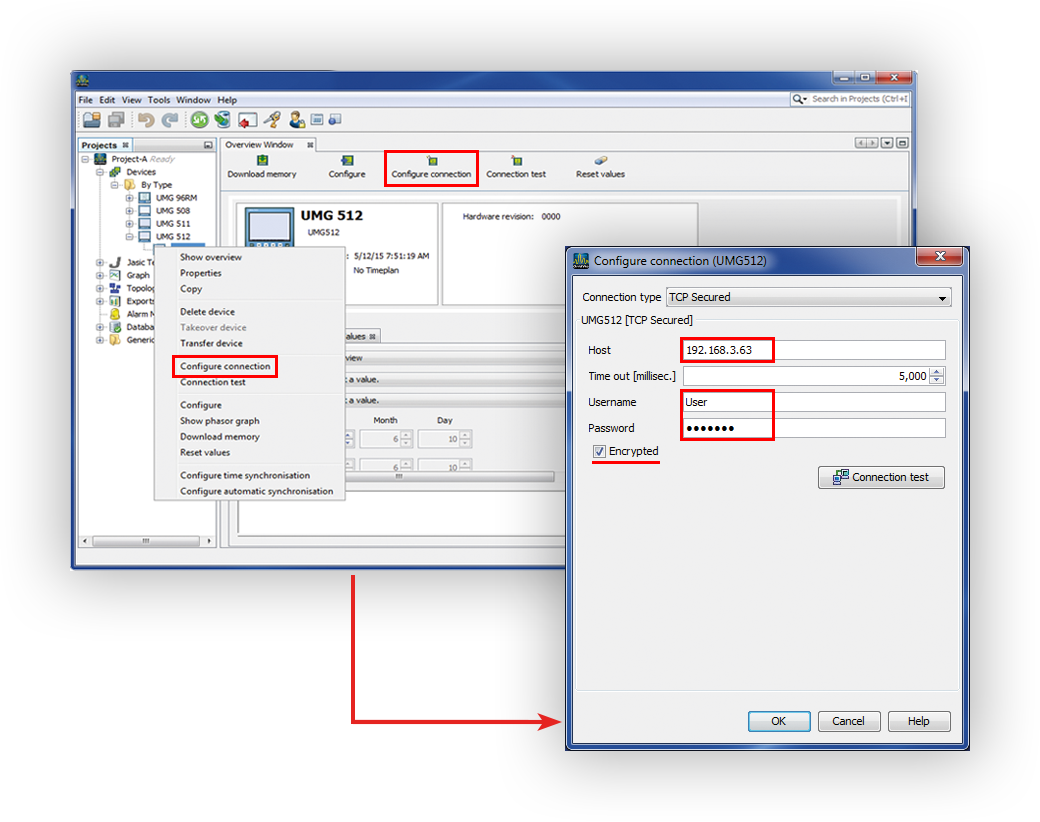Click OK in Configure connection dialog

point(778,721)
